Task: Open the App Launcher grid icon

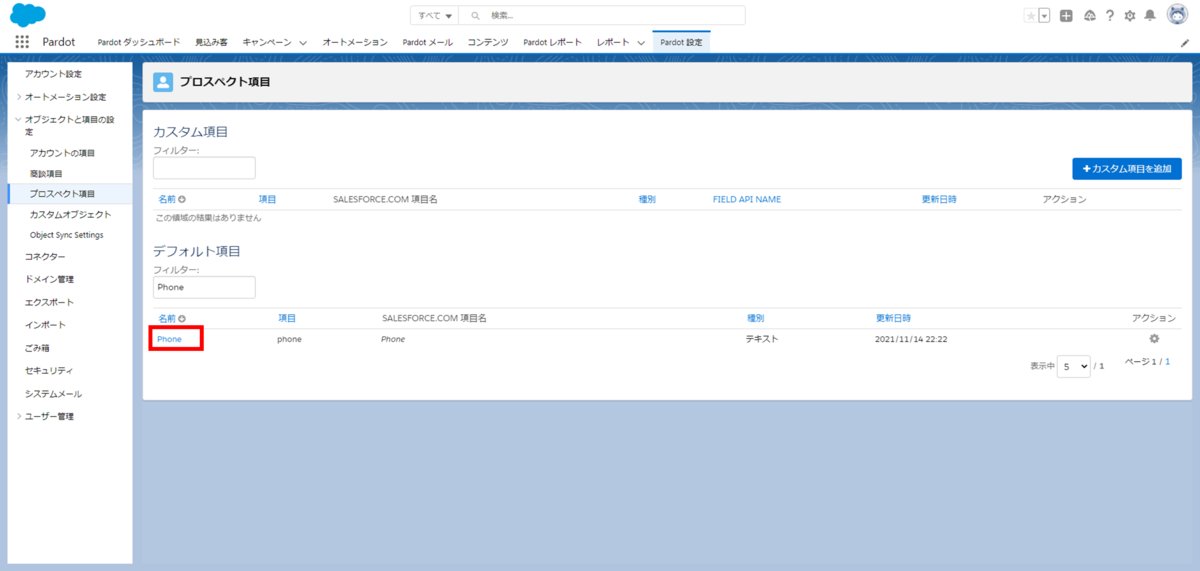Action: point(22,42)
